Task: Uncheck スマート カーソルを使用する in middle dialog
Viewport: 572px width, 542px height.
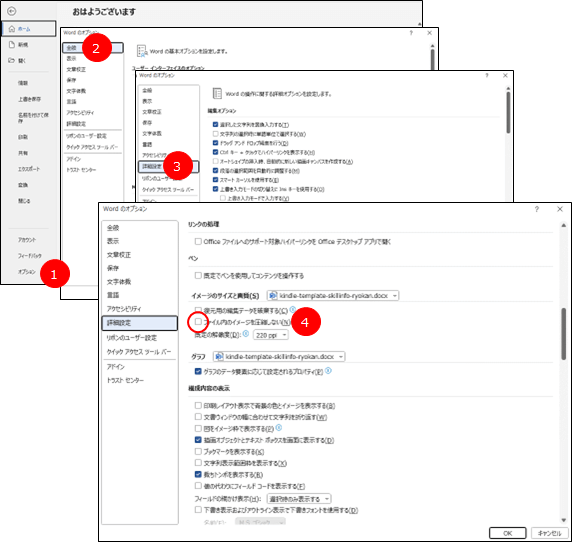Action: pos(215,180)
